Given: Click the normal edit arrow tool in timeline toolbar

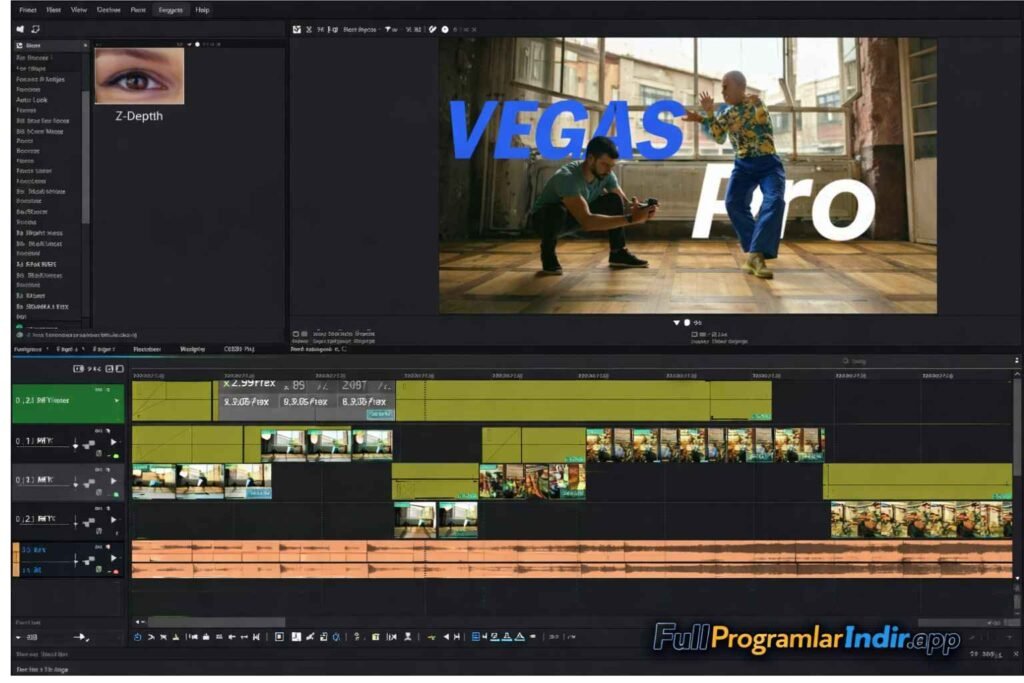Looking at the screenshot, I should (153, 637).
